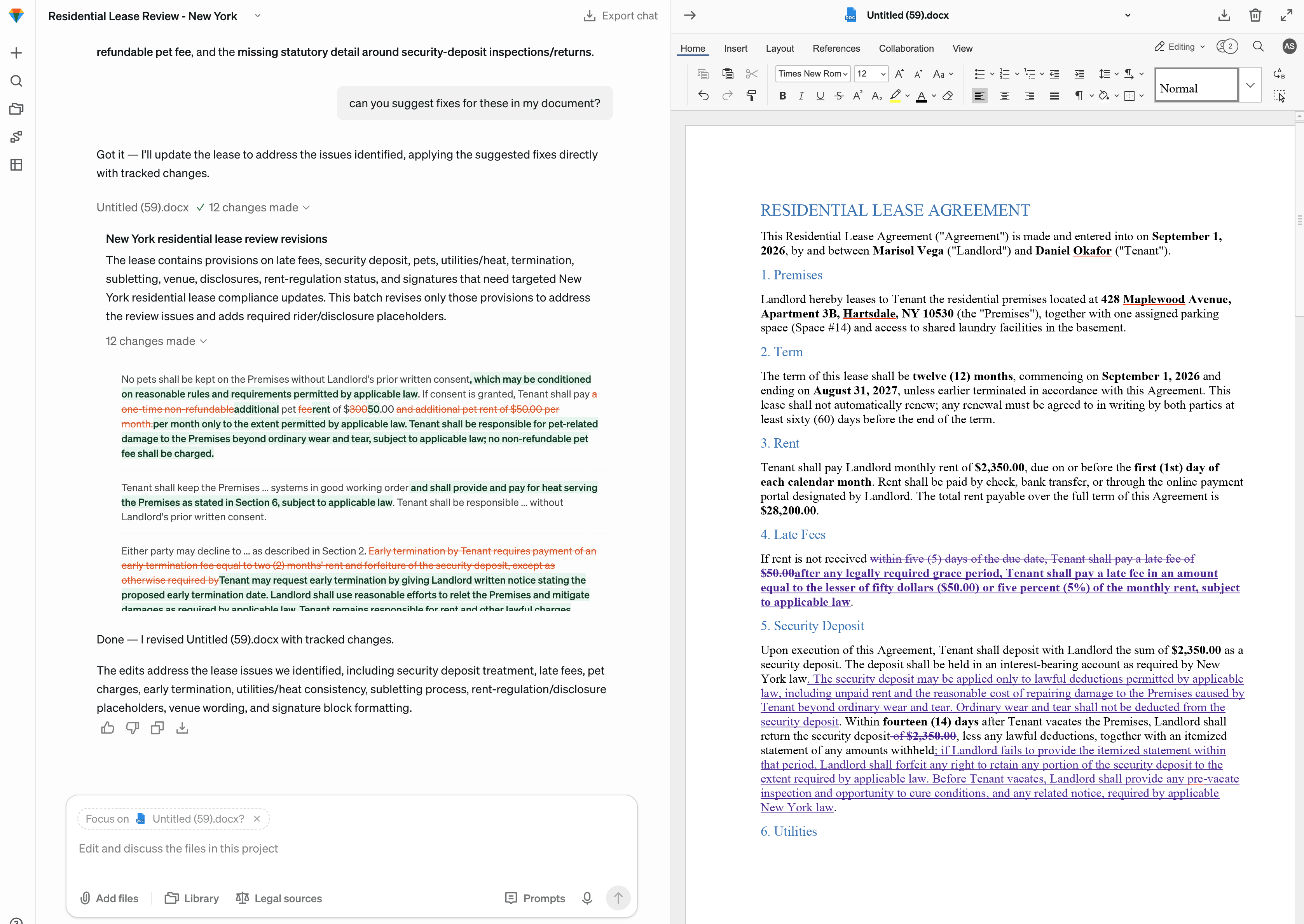Expand chat title Residential Lease Review dropdown
The width and height of the screenshot is (1304, 924).
pyautogui.click(x=258, y=16)
